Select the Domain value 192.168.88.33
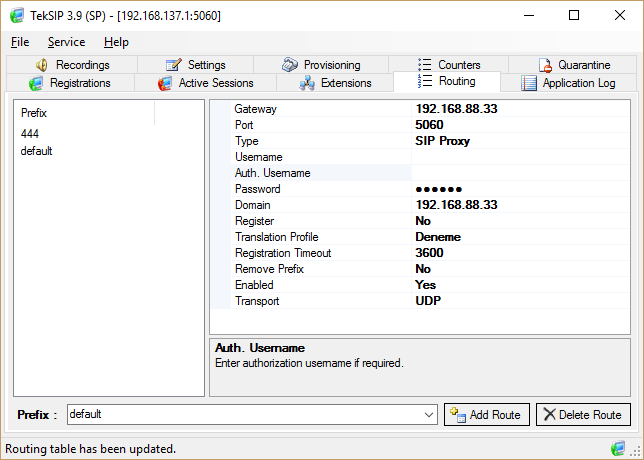The width and height of the screenshot is (644, 460). (x=456, y=205)
